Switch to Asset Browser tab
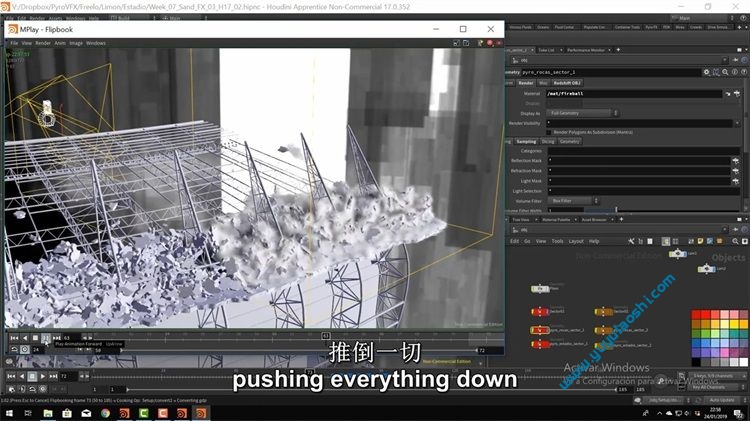This screenshot has height=421, width=750. [594, 220]
